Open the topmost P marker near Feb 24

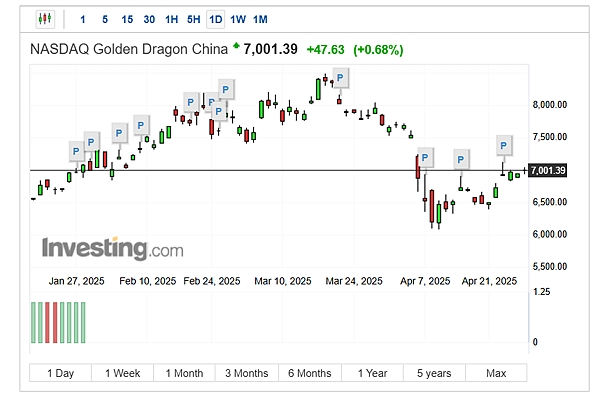coord(226,90)
